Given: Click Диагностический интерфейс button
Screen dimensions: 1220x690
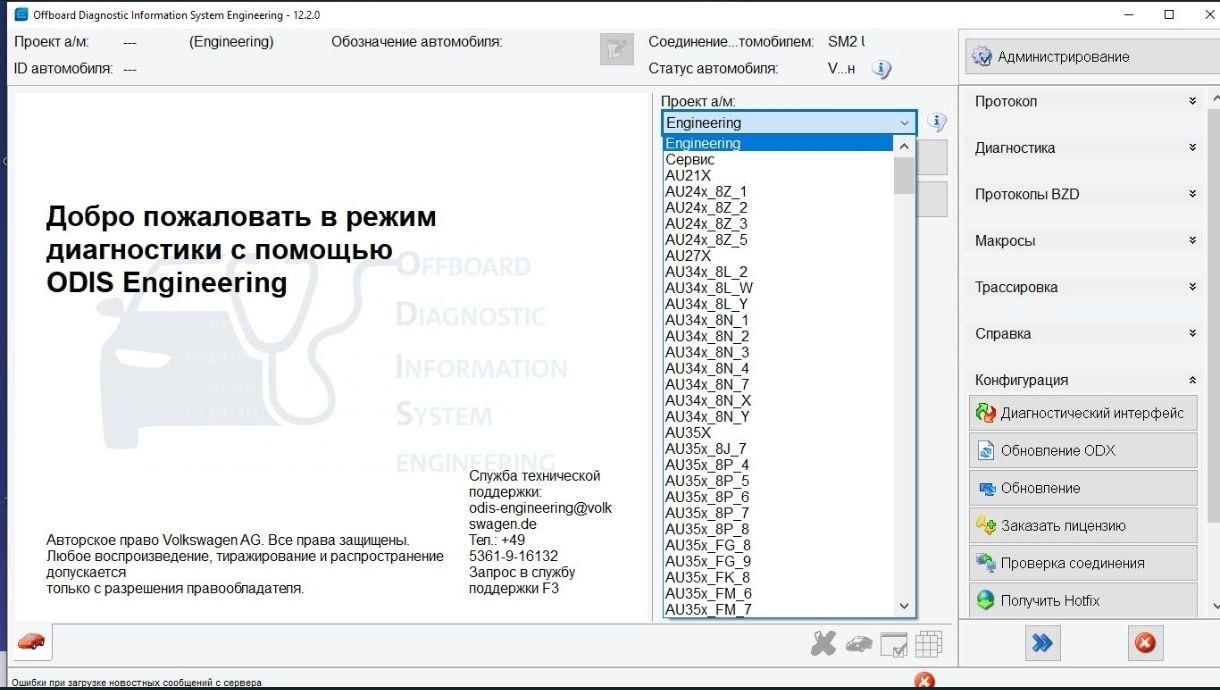Looking at the screenshot, I should point(1083,413).
